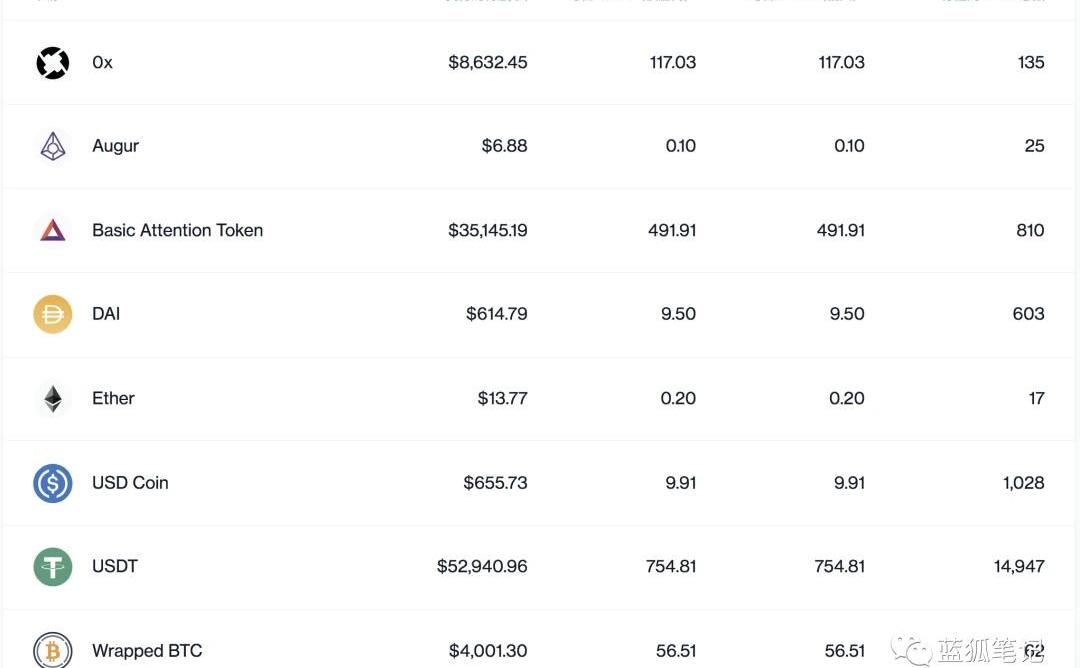Select Basic Attention Token name
The width and height of the screenshot is (1080, 668).
(x=177, y=230)
